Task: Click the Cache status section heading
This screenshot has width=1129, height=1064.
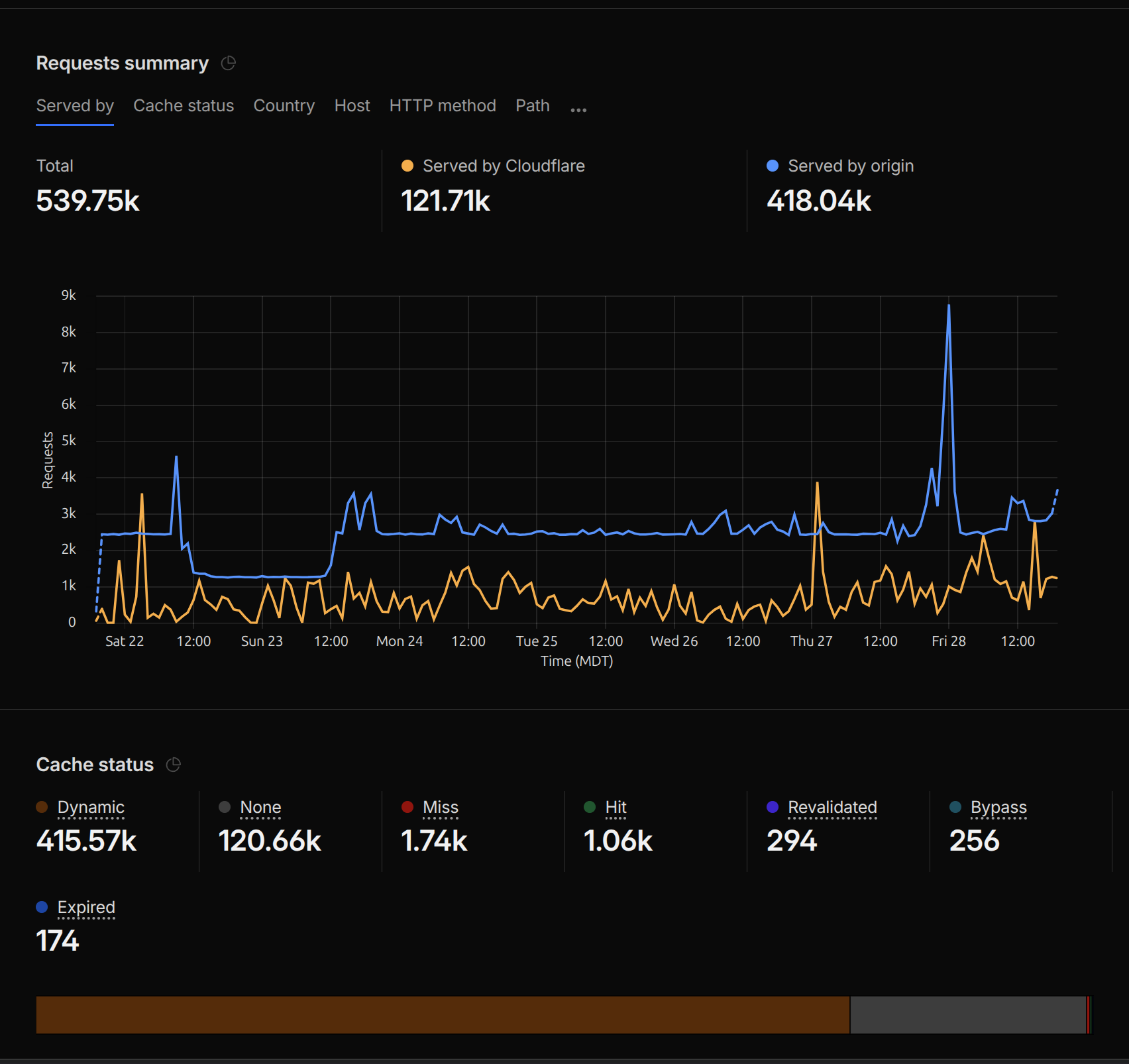Action: click(x=95, y=765)
